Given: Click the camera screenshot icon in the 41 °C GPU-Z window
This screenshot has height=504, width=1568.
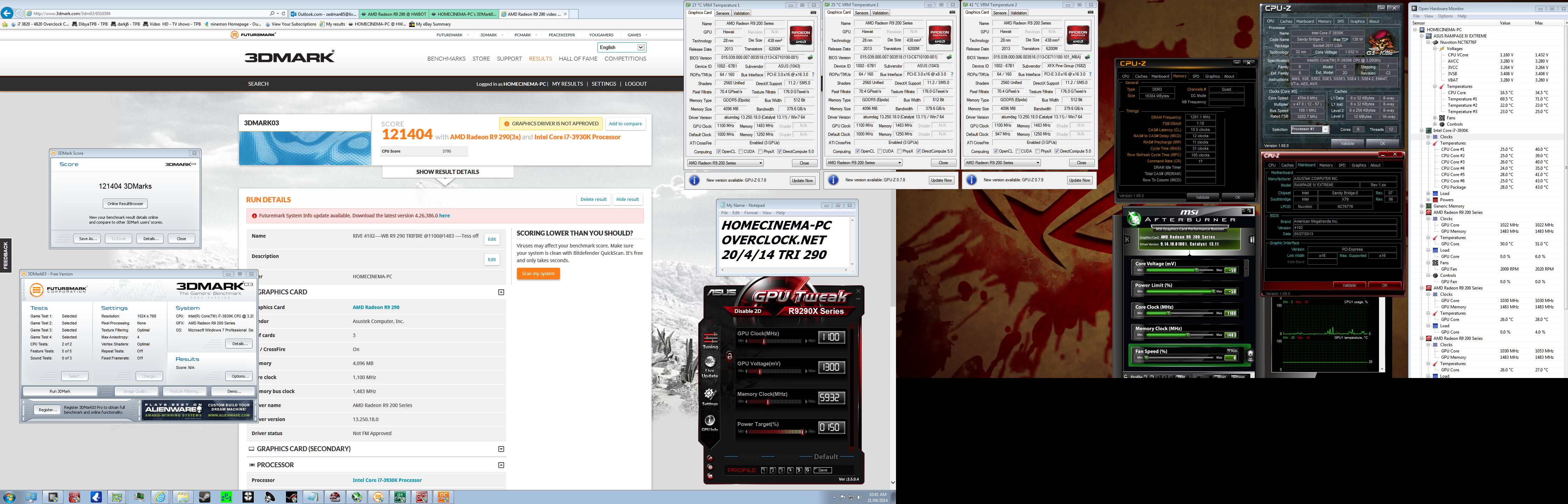Looking at the screenshot, I should click(x=1090, y=13).
